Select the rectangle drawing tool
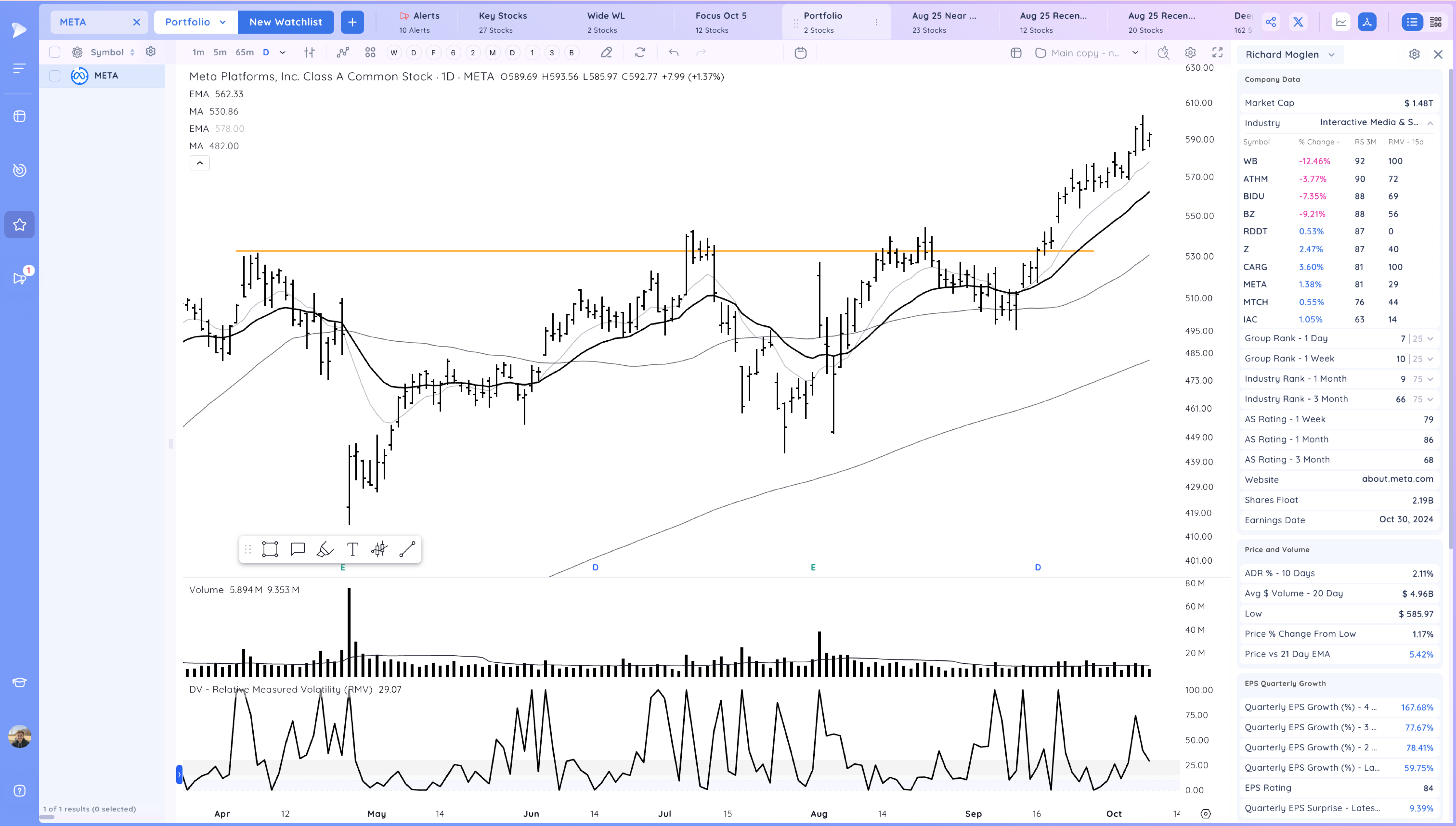The height and width of the screenshot is (826, 1456). coord(269,549)
